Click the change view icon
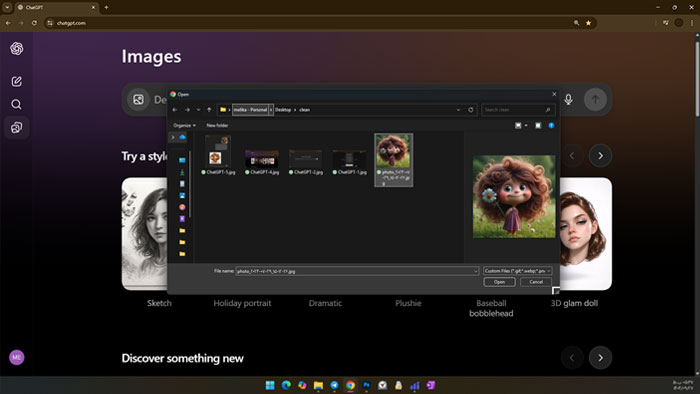 click(518, 126)
